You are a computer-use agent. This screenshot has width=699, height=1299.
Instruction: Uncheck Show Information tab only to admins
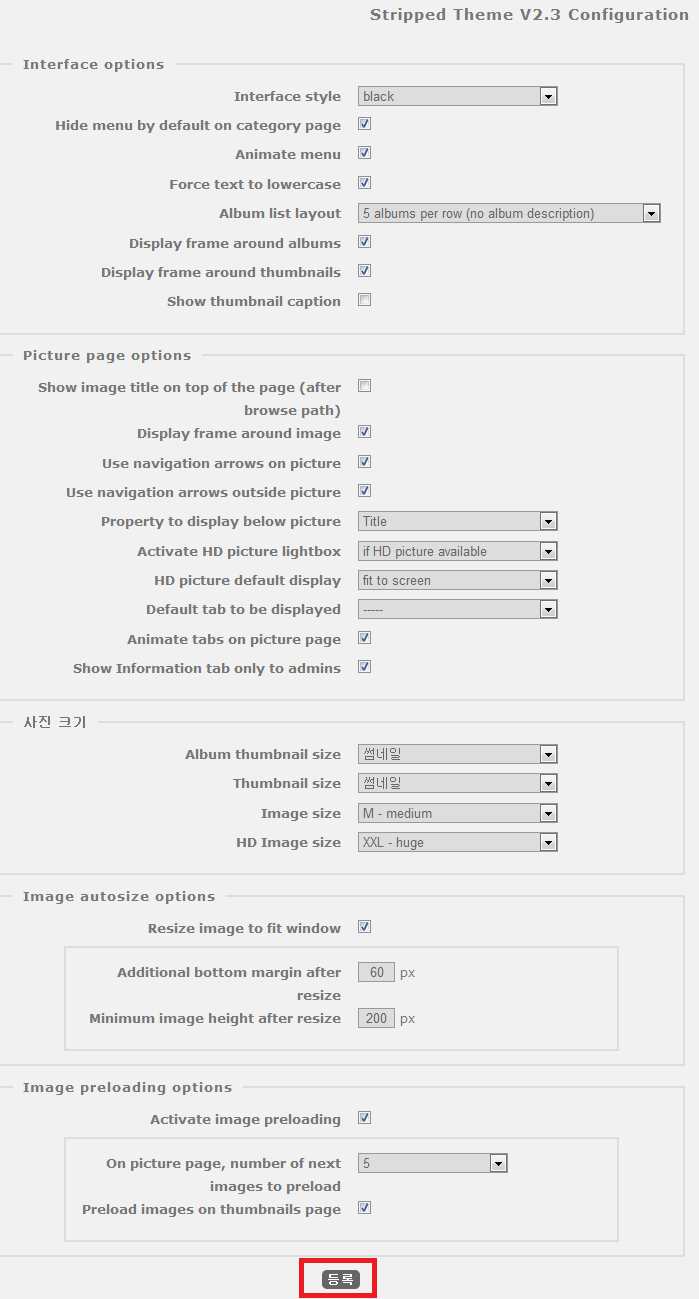[x=365, y=667]
